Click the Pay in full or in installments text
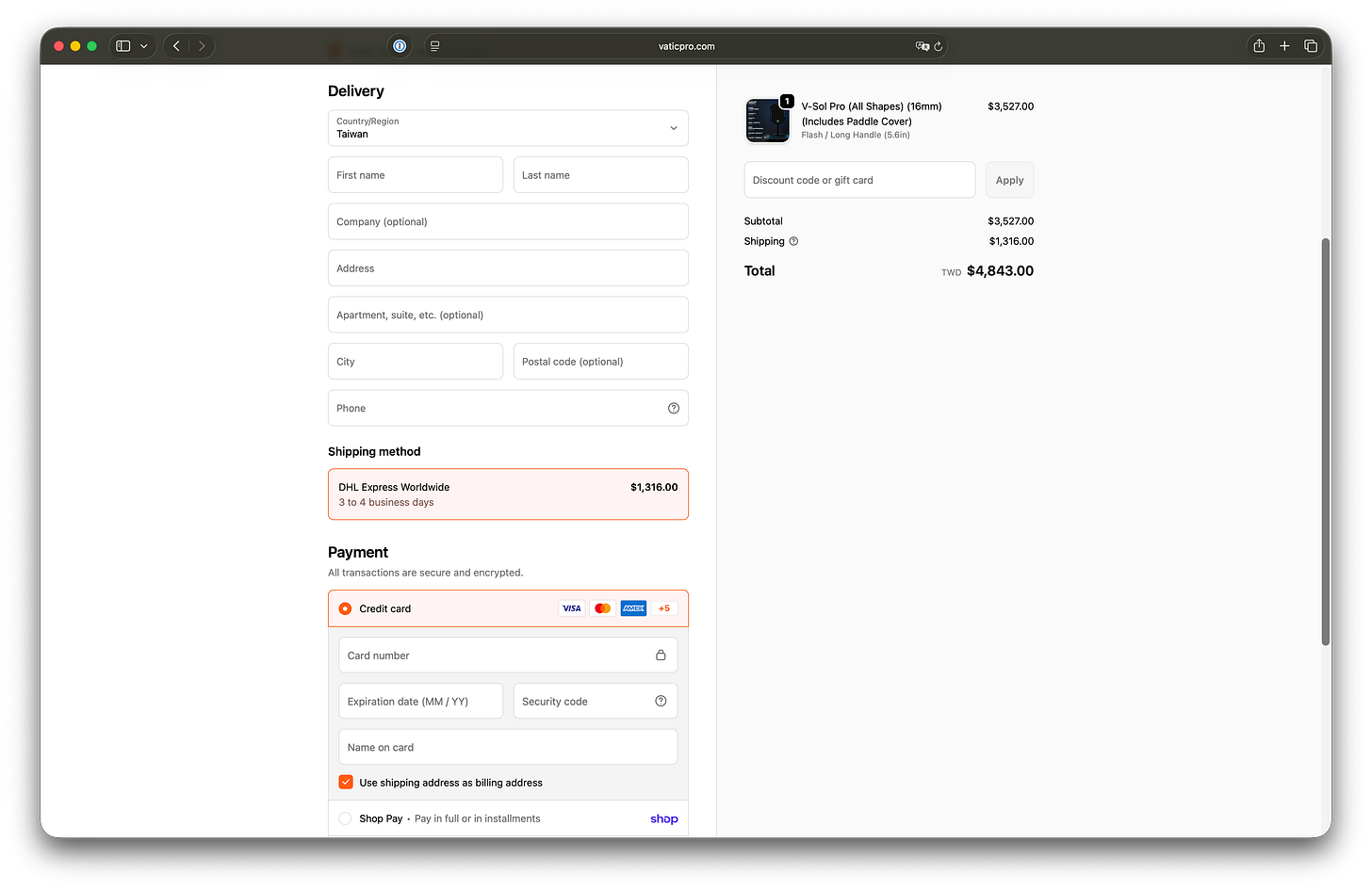 pyautogui.click(x=478, y=818)
